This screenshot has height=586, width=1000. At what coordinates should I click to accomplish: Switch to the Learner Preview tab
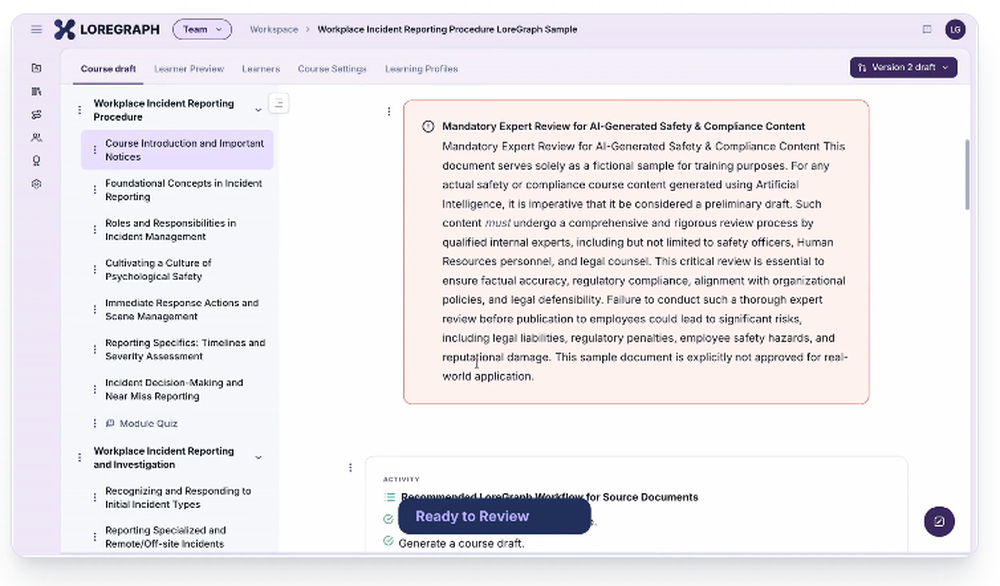pyautogui.click(x=189, y=69)
